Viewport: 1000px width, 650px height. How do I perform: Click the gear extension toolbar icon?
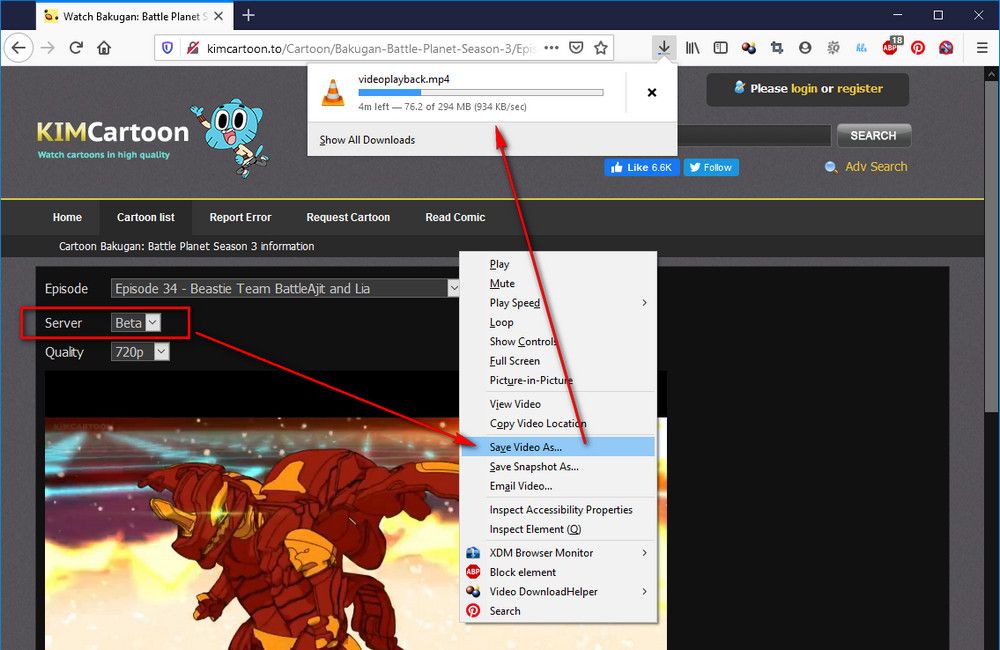tap(833, 48)
